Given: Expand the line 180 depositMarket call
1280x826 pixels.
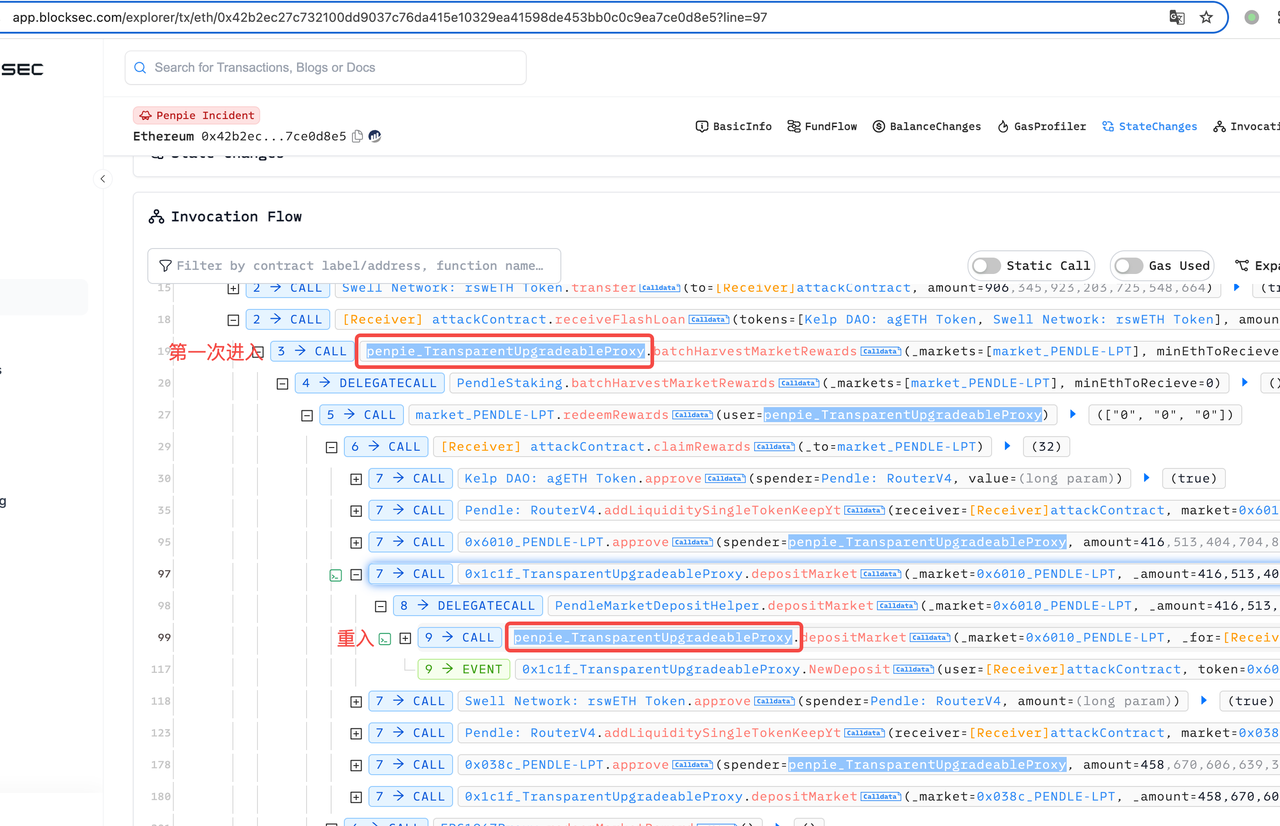Looking at the screenshot, I should point(356,797).
